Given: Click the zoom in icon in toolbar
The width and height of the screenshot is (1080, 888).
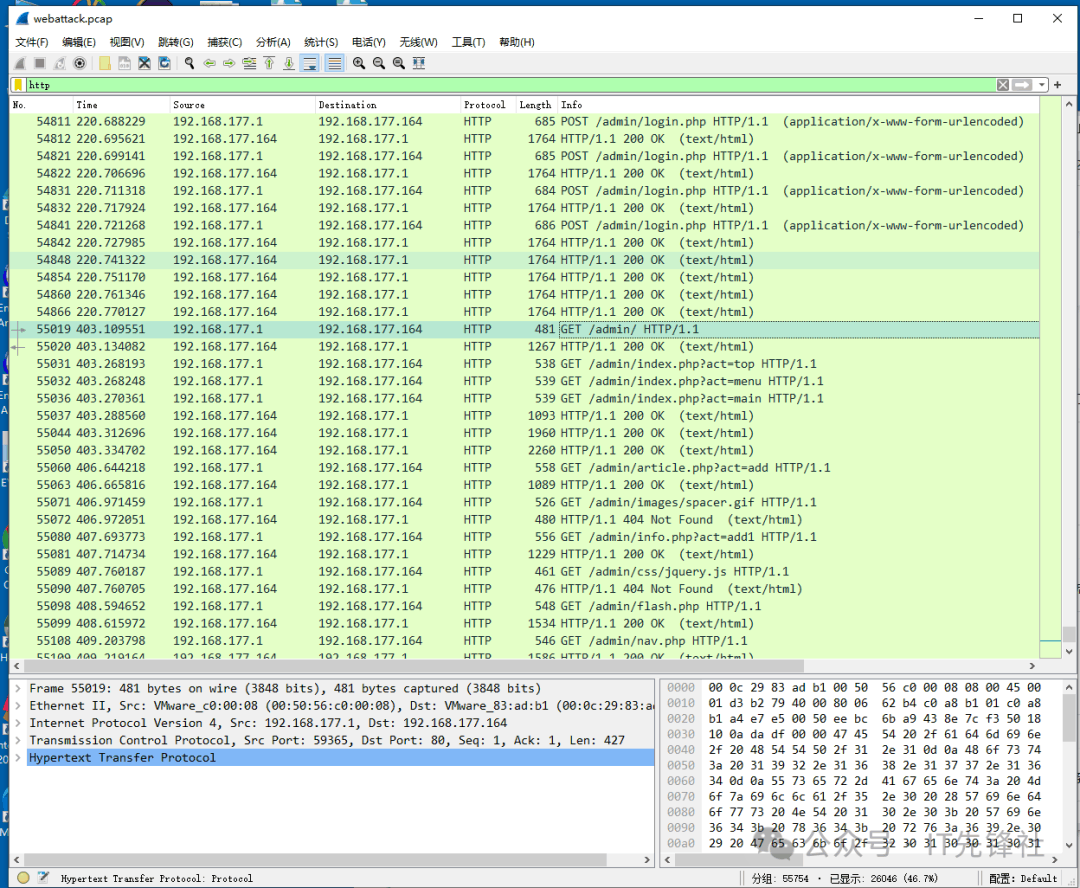Looking at the screenshot, I should pyautogui.click(x=359, y=63).
